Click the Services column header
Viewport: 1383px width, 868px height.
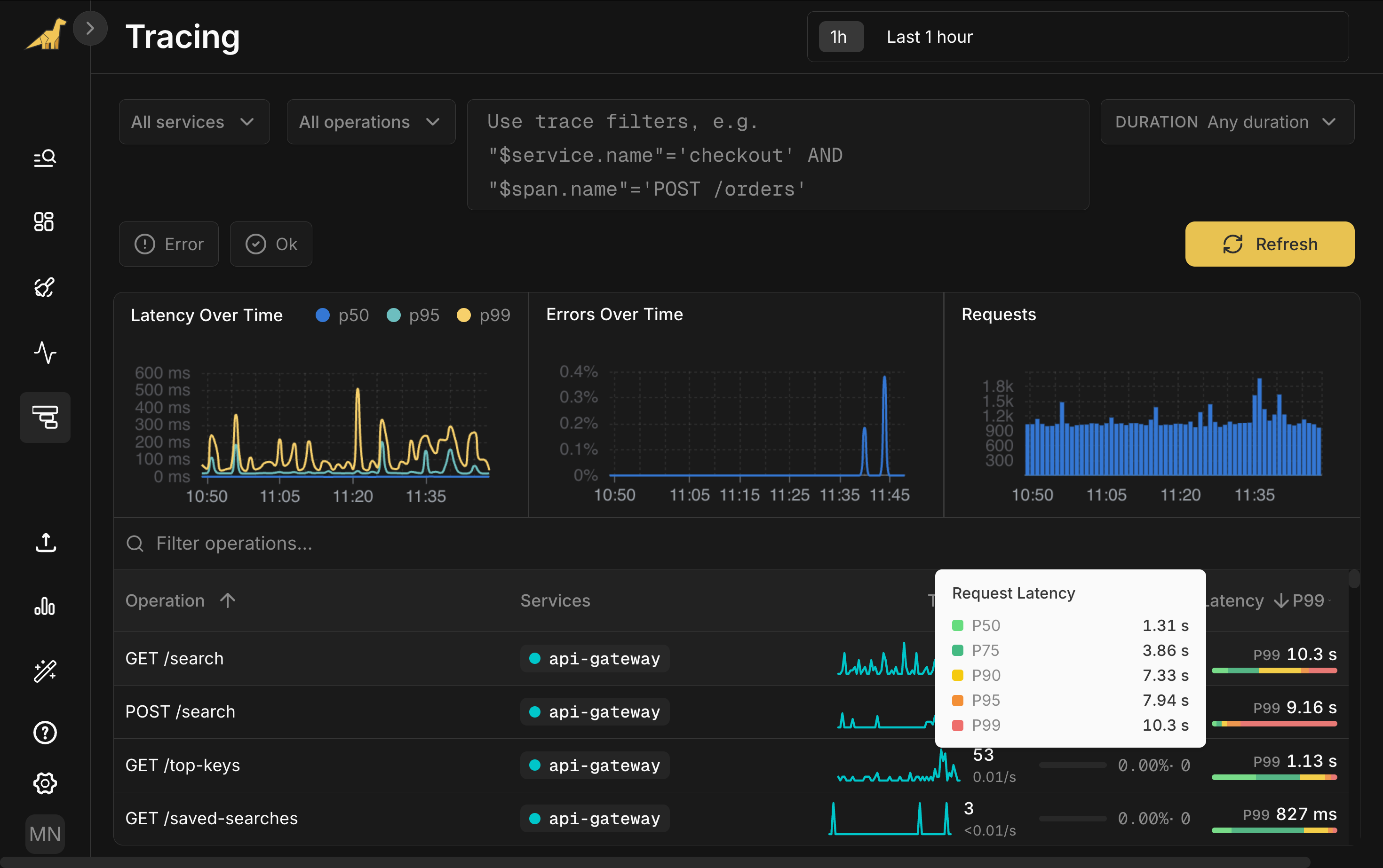(x=555, y=600)
